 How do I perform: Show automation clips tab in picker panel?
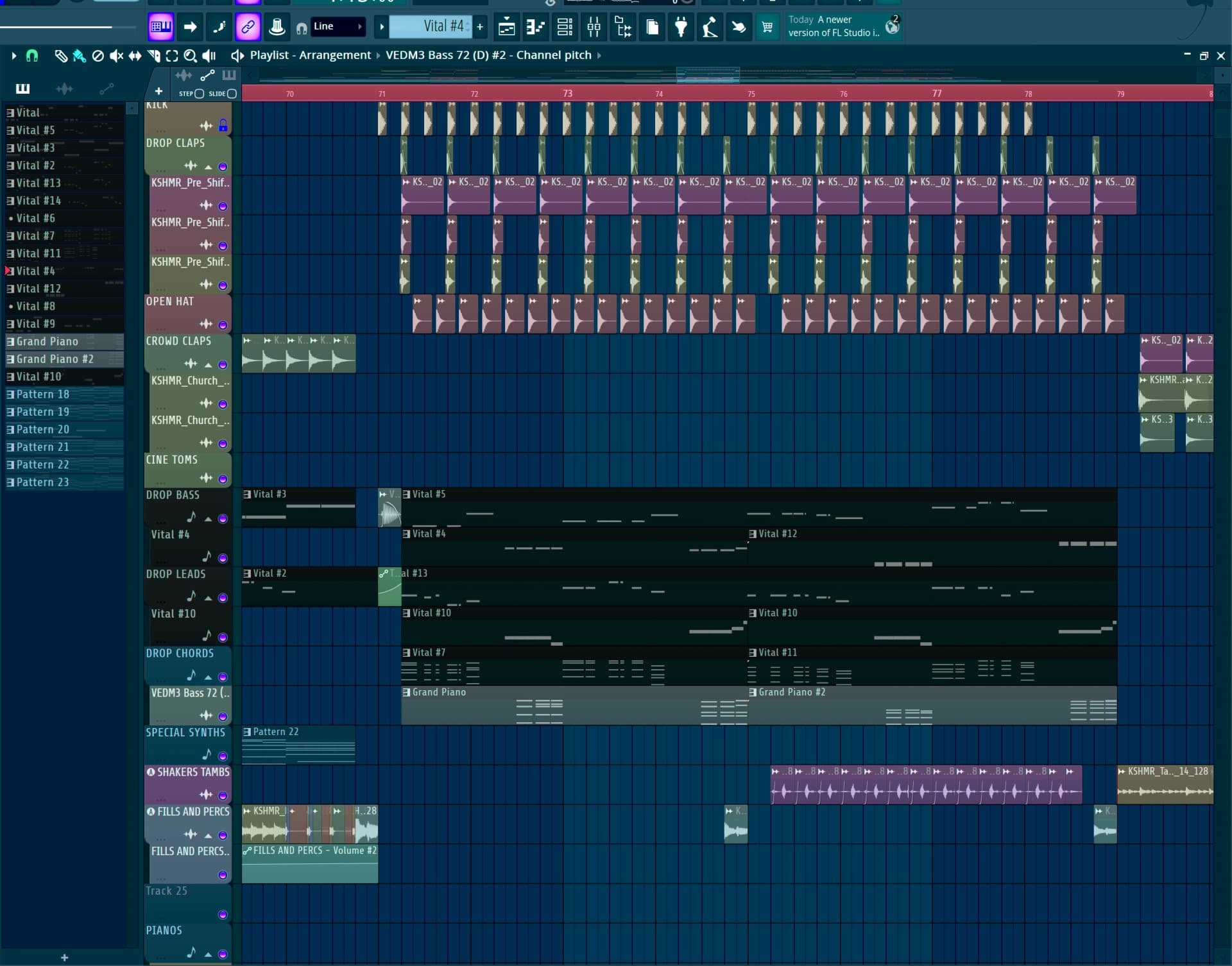coord(107,89)
